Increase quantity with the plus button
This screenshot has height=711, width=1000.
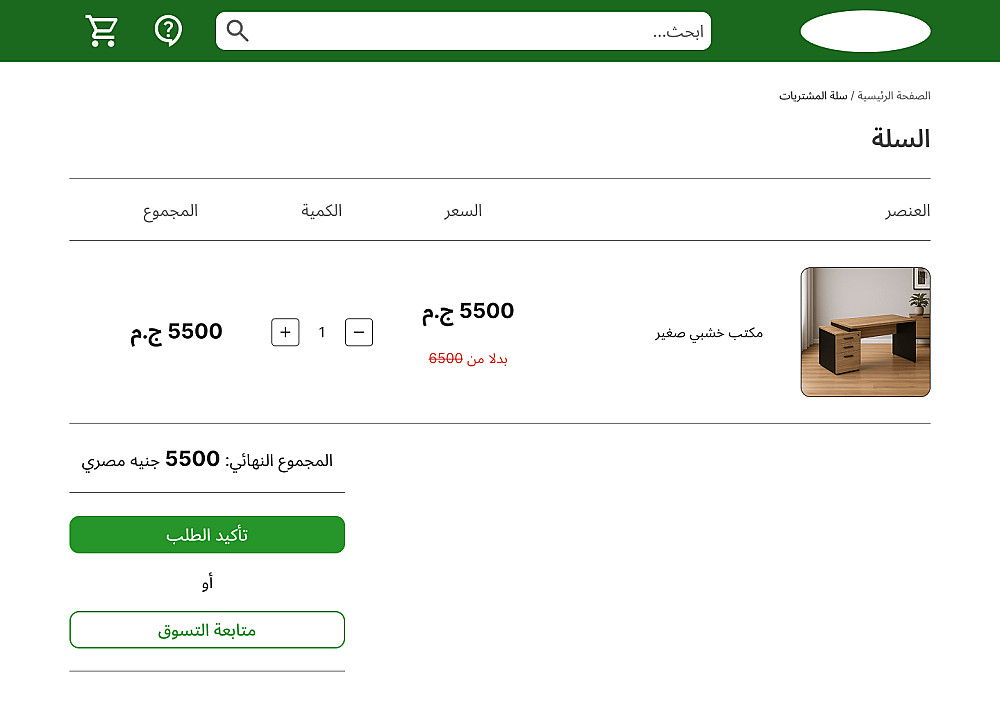[285, 332]
